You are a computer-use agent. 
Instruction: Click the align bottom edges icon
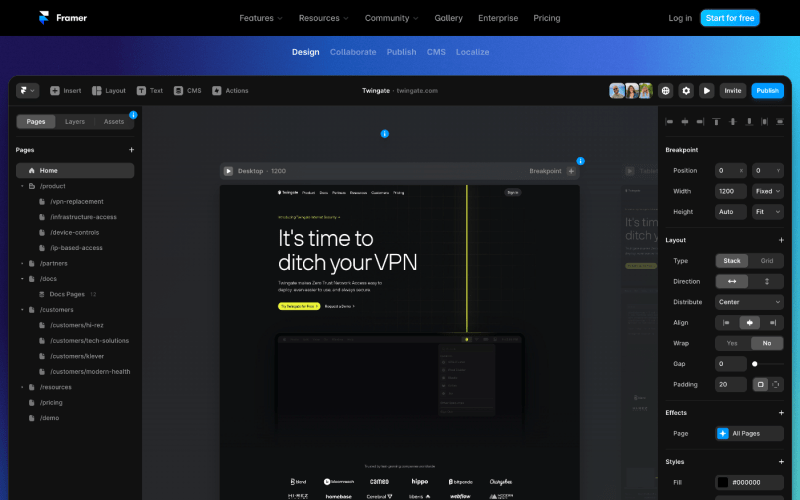tap(749, 121)
